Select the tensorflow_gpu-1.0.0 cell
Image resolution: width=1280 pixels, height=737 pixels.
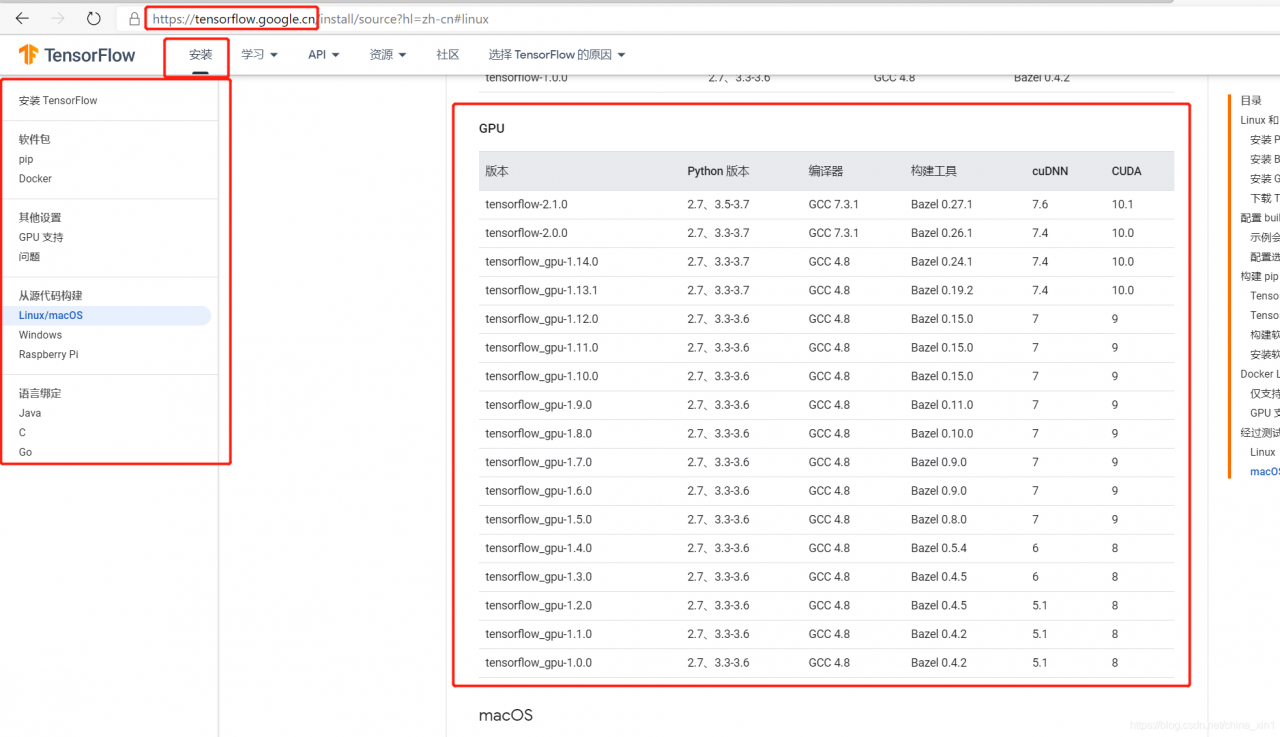pos(539,663)
